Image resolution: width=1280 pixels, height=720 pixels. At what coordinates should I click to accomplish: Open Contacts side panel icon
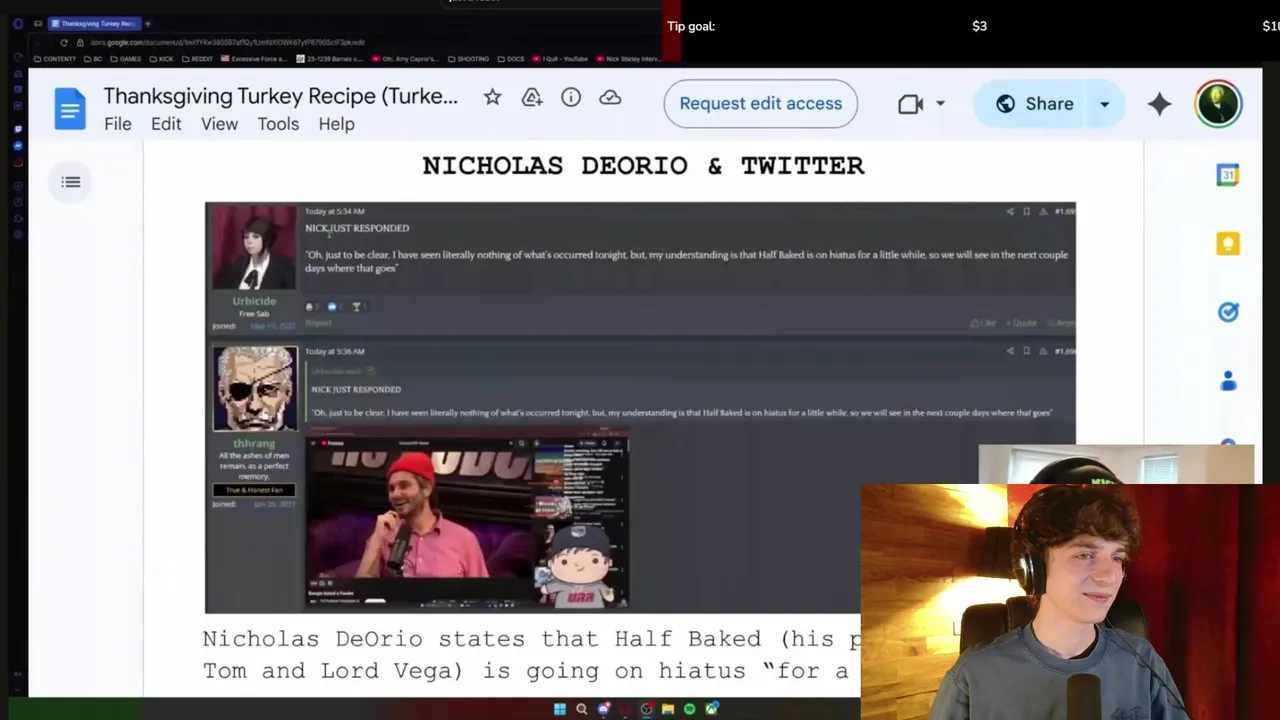[1228, 381]
